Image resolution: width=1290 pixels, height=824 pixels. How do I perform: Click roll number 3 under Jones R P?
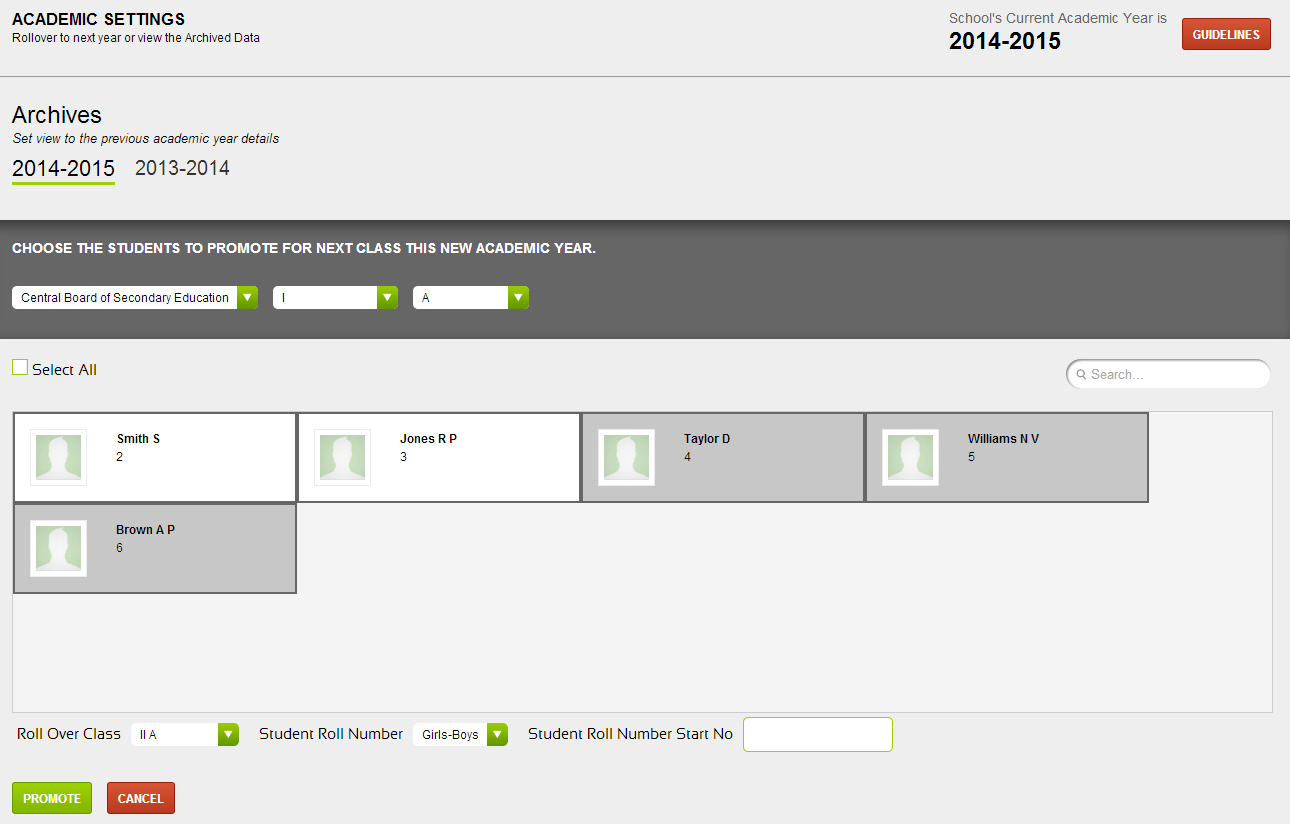pos(403,457)
